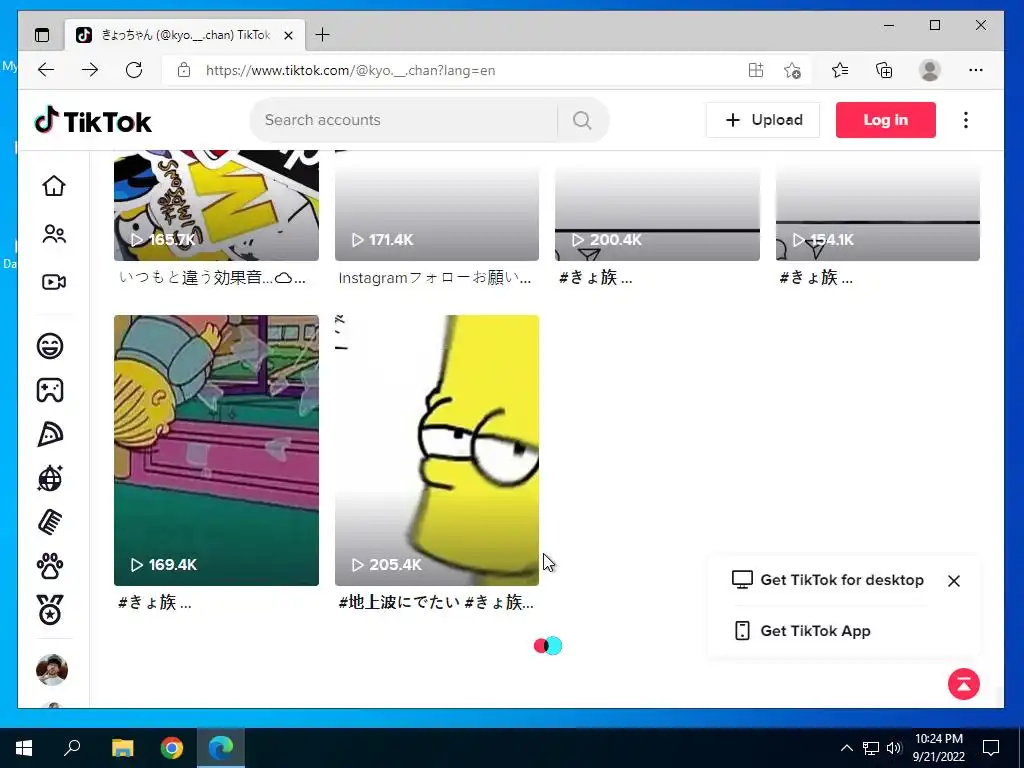Open Edge Settings and more menu
This screenshot has height=768, width=1024.
pos(976,70)
